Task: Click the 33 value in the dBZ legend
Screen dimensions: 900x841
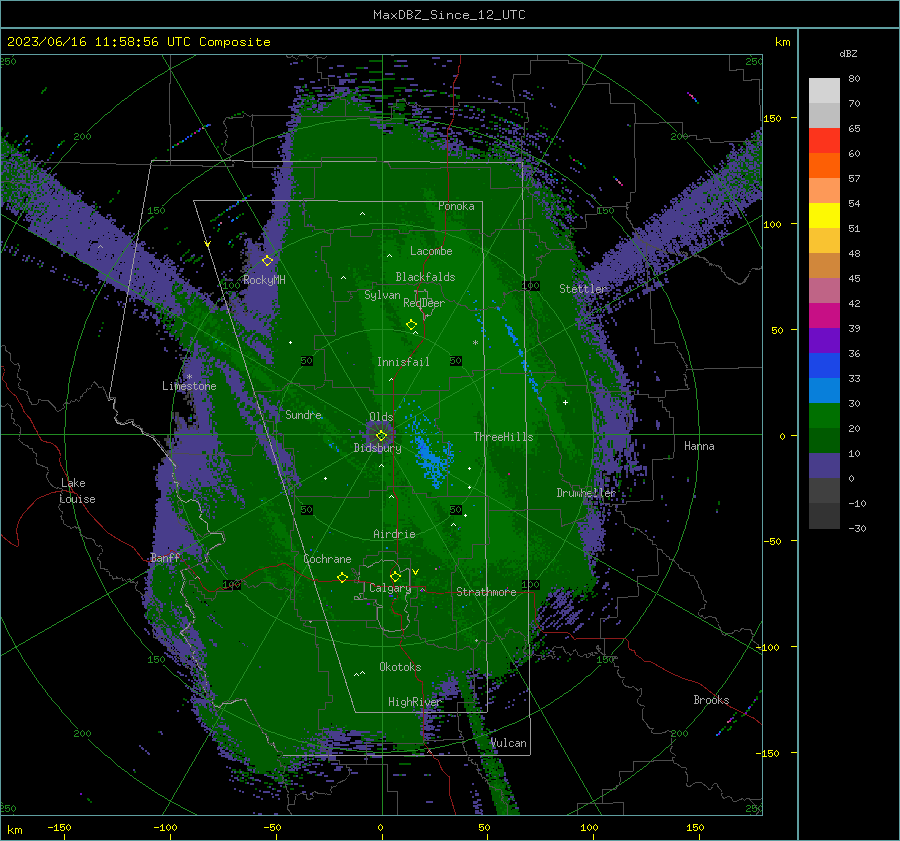Action: pos(854,378)
